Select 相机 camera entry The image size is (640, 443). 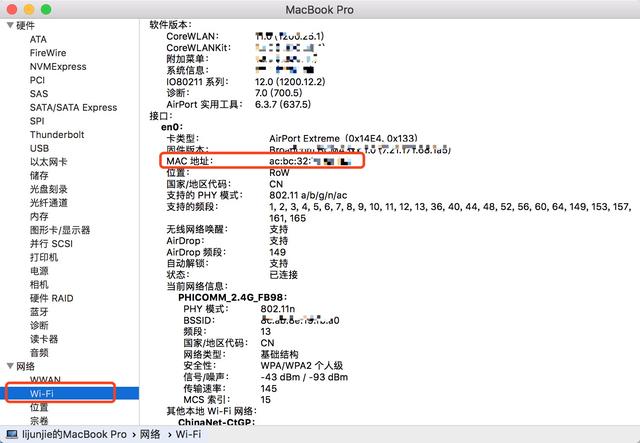39,284
